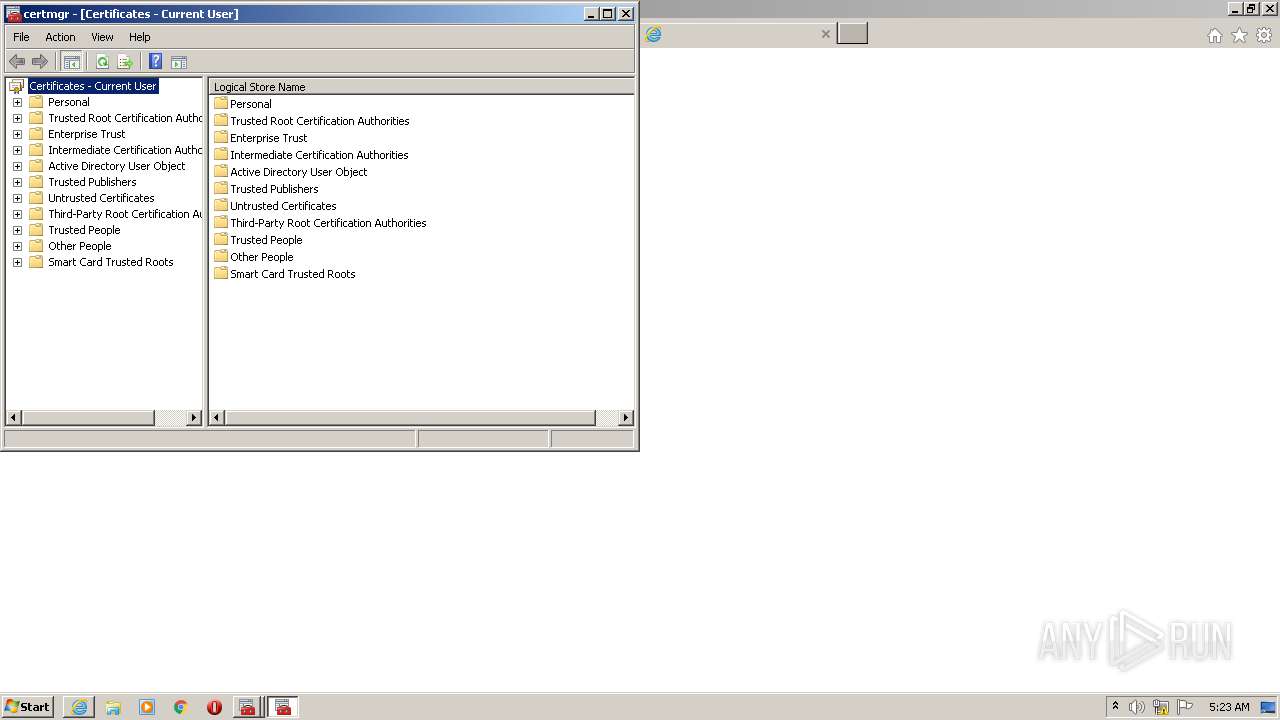Expand the Other People tree node
This screenshot has width=1280, height=720.
(x=17, y=246)
